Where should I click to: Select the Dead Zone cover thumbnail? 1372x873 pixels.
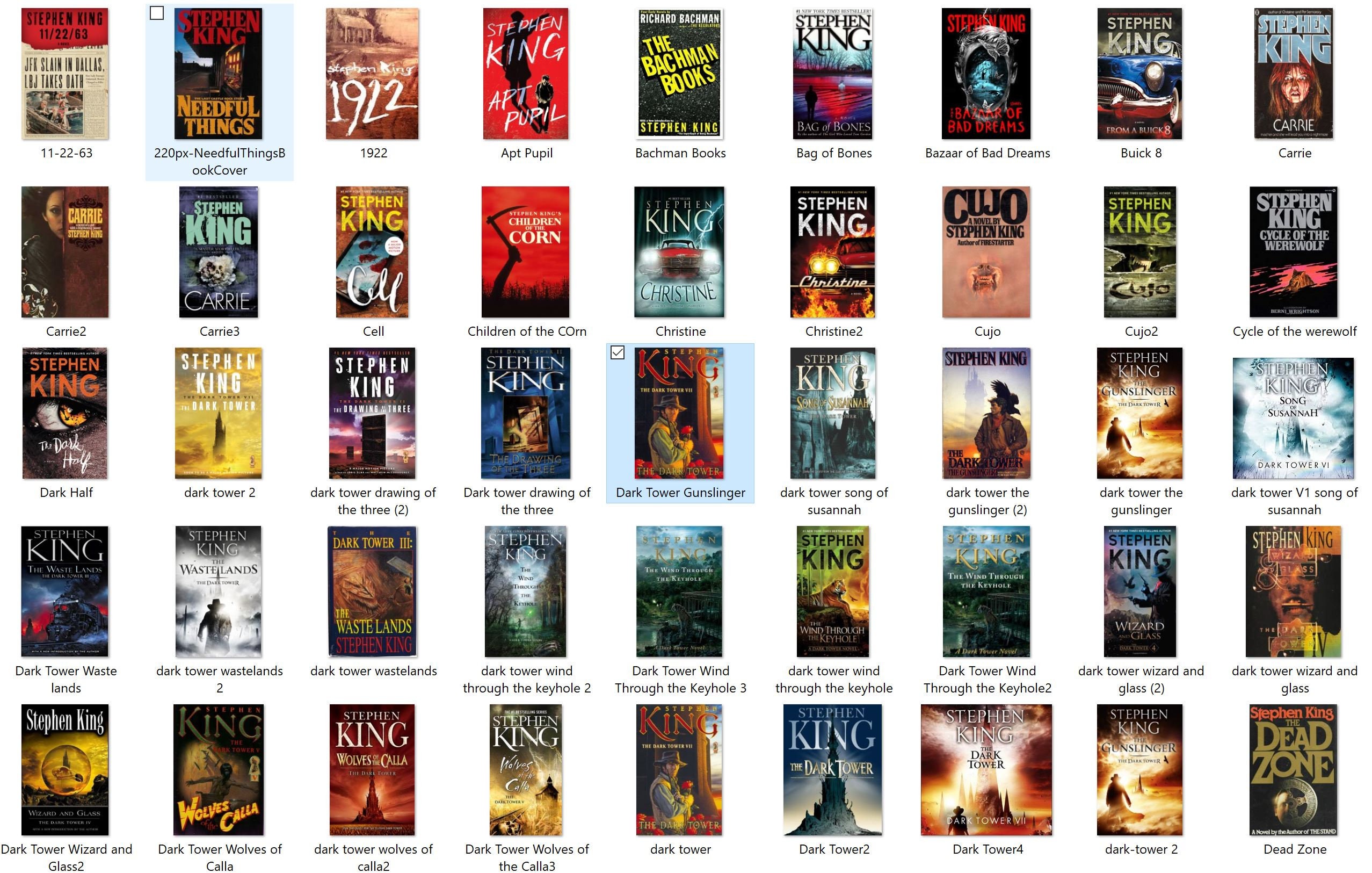pyautogui.click(x=1294, y=770)
